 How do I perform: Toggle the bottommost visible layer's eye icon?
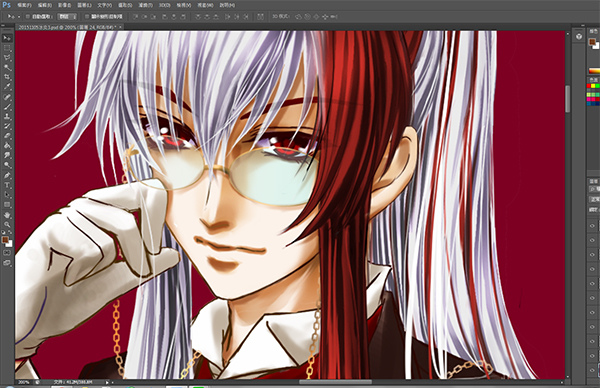point(592,370)
